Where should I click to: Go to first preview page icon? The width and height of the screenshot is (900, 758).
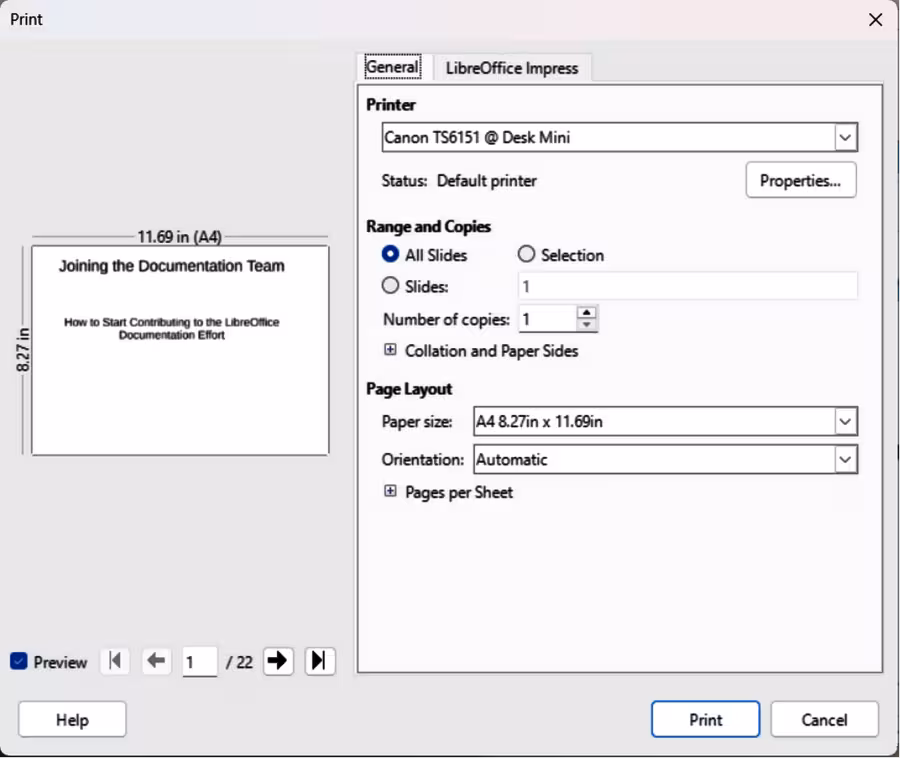pos(115,662)
